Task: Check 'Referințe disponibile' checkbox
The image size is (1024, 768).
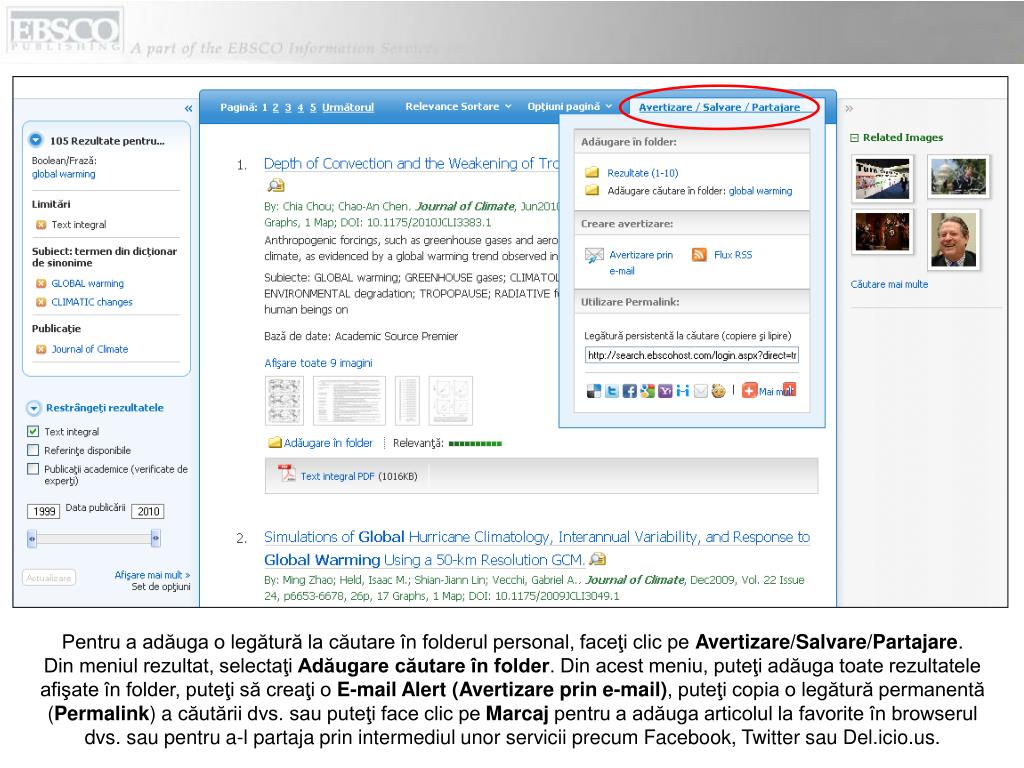Action: [x=33, y=450]
